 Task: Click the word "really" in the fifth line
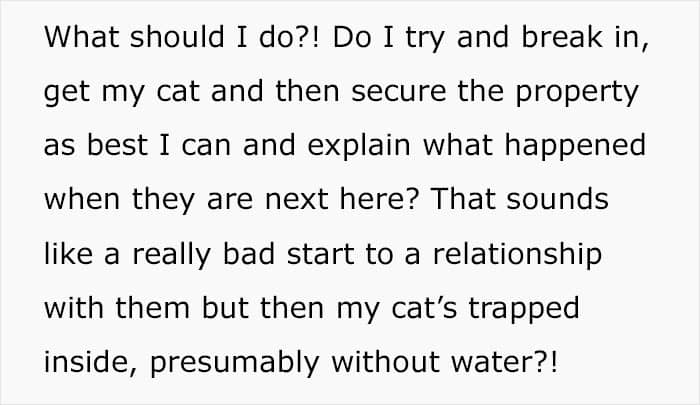pyautogui.click(x=171, y=255)
